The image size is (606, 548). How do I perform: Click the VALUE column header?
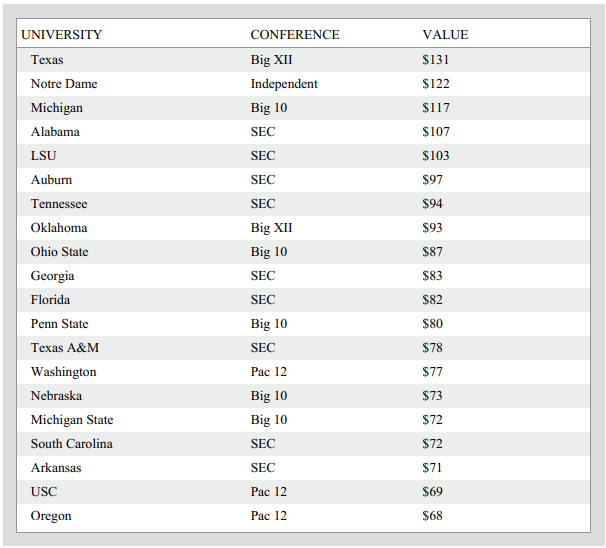445,35
